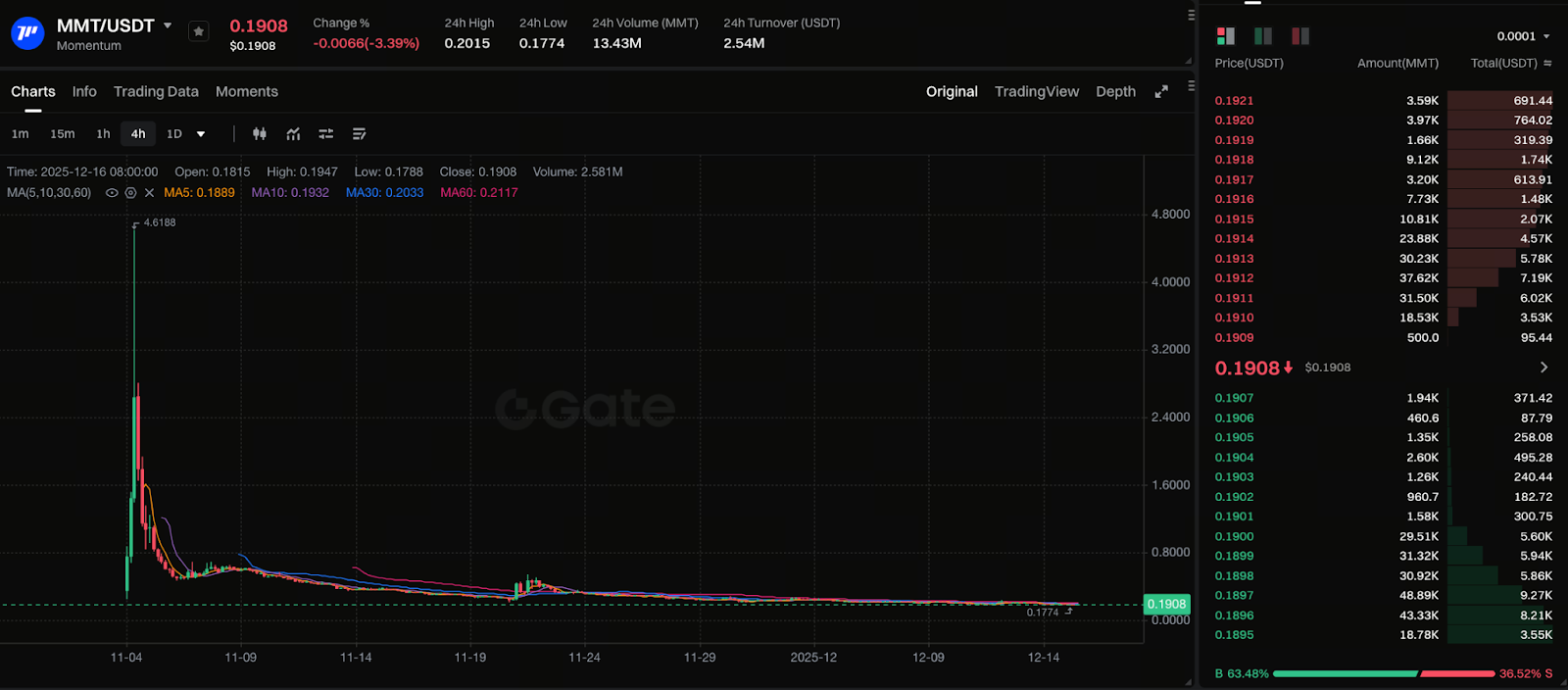1568x690 pixels.
Task: Click the last price 0.1908 in header
Action: click(x=259, y=26)
